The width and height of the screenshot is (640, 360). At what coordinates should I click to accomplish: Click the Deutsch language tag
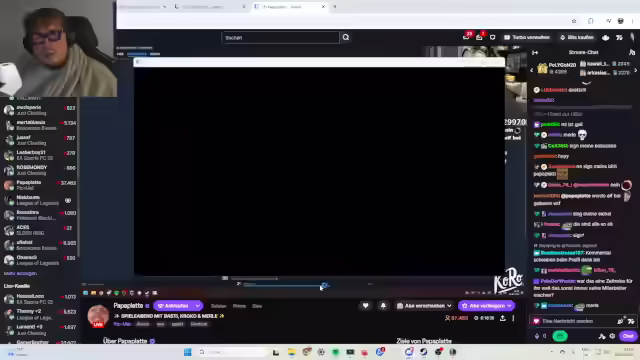199,324
